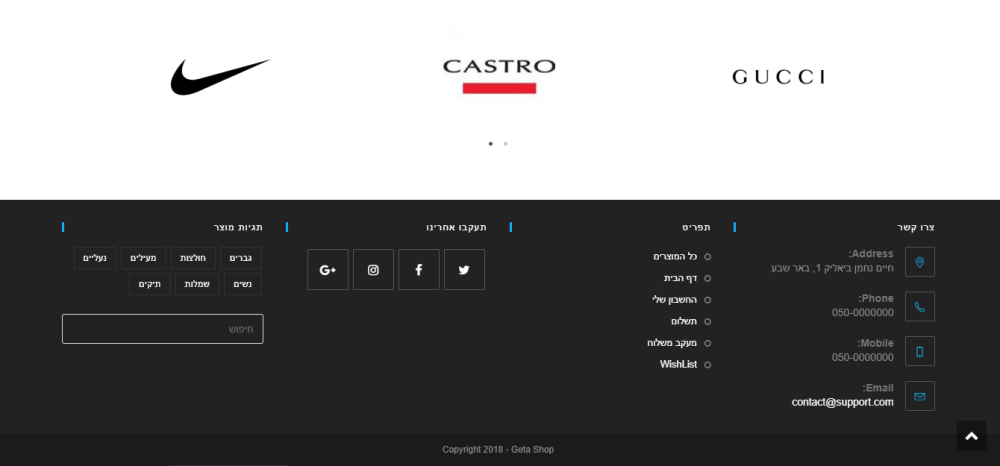This screenshot has height=466, width=1000.
Task: Click the Nike brand logo
Action: point(220,76)
